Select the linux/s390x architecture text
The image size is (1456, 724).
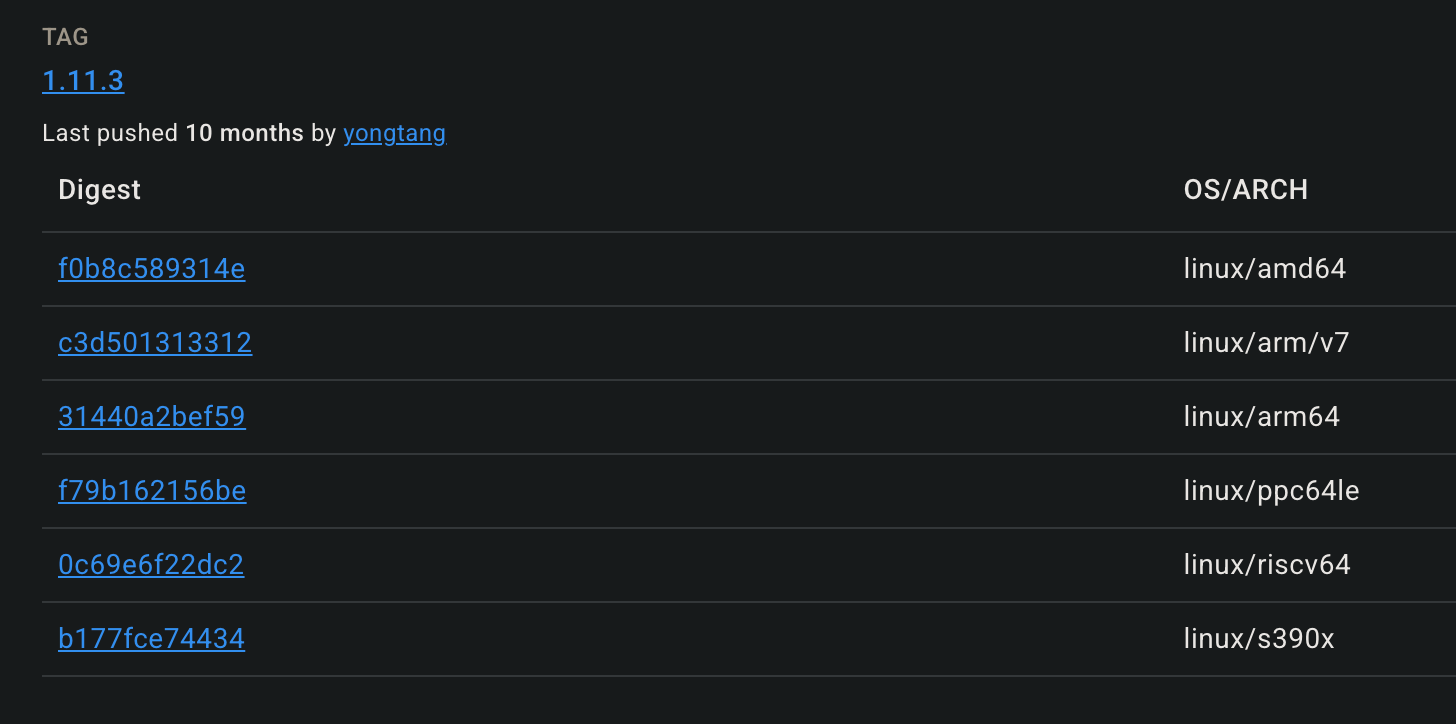click(x=1259, y=639)
